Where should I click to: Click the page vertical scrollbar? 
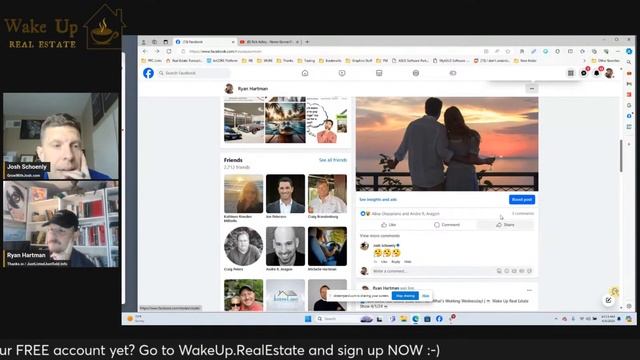[x=621, y=156]
